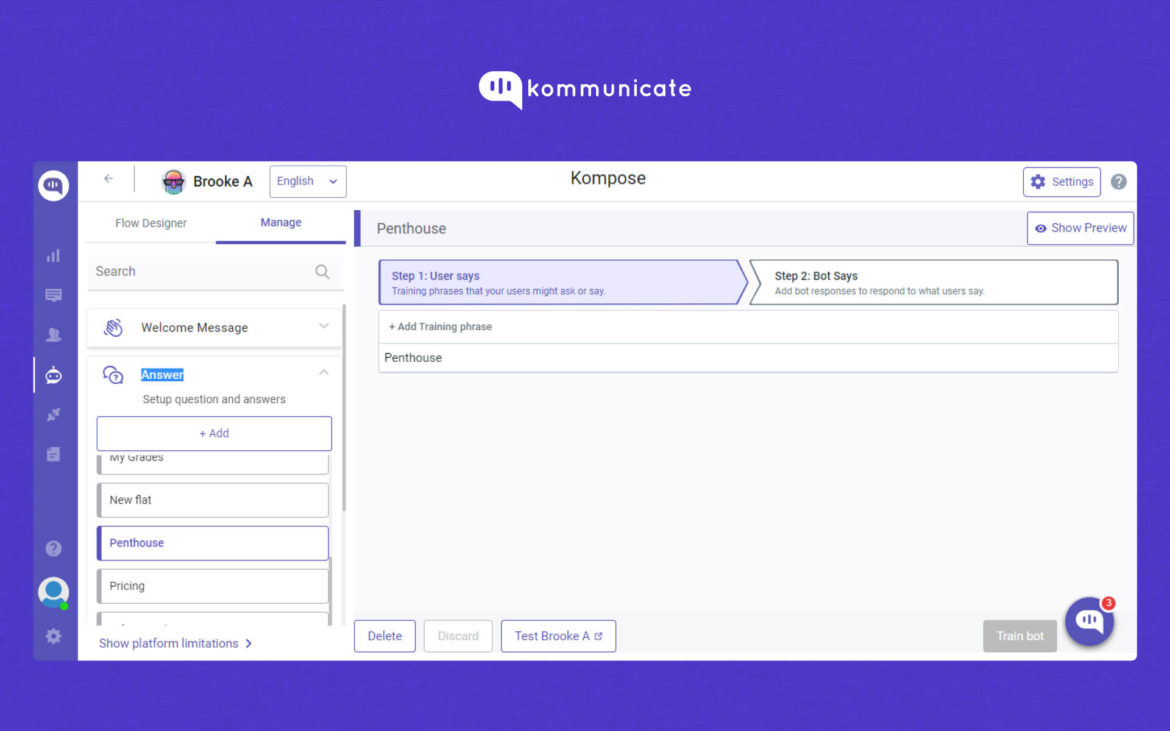Open the integrations plug sidebar icon
The width and height of the screenshot is (1170, 731).
(53, 414)
